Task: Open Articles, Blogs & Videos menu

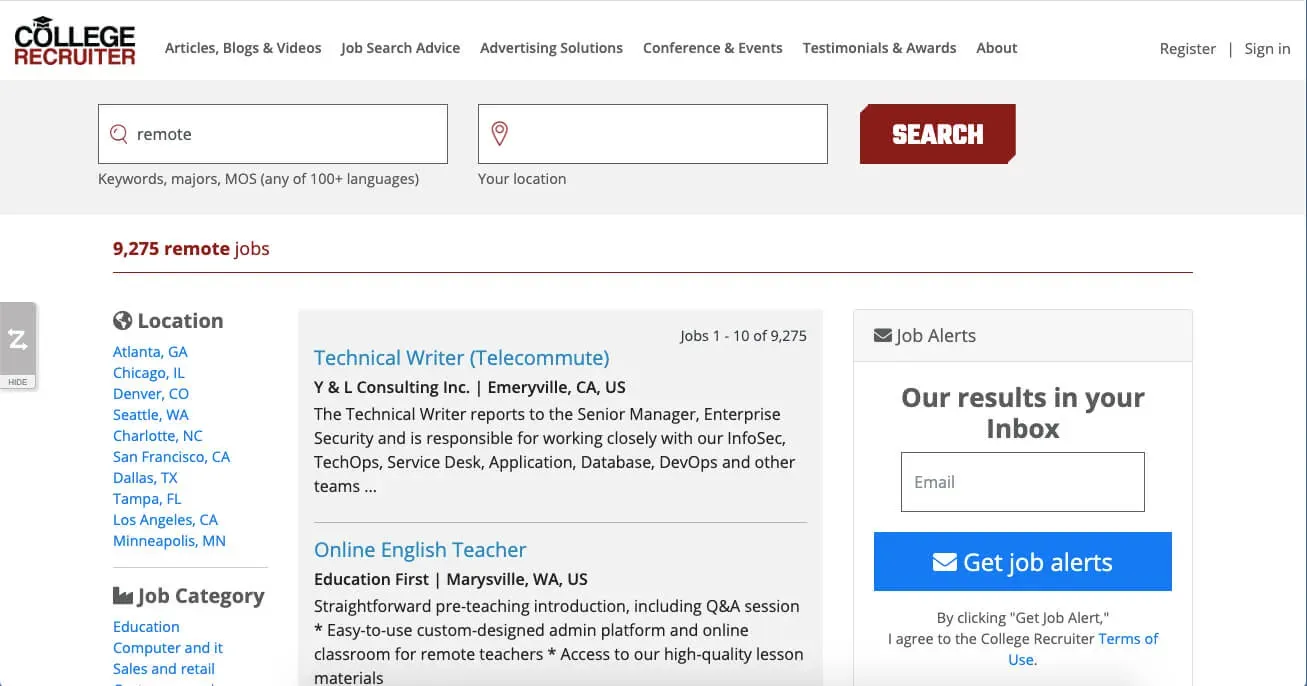Action: pos(243,48)
